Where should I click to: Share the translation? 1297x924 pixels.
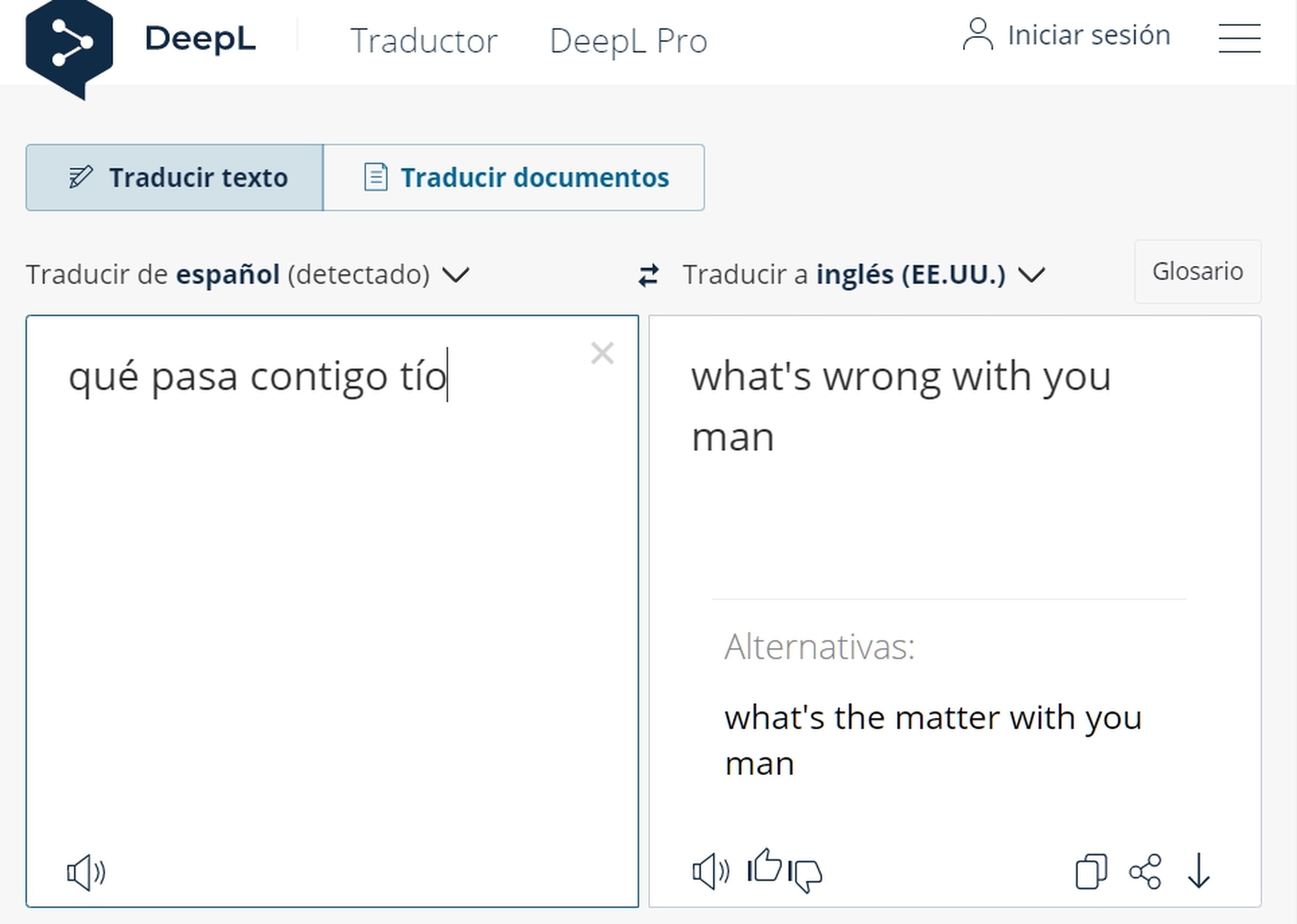tap(1144, 872)
